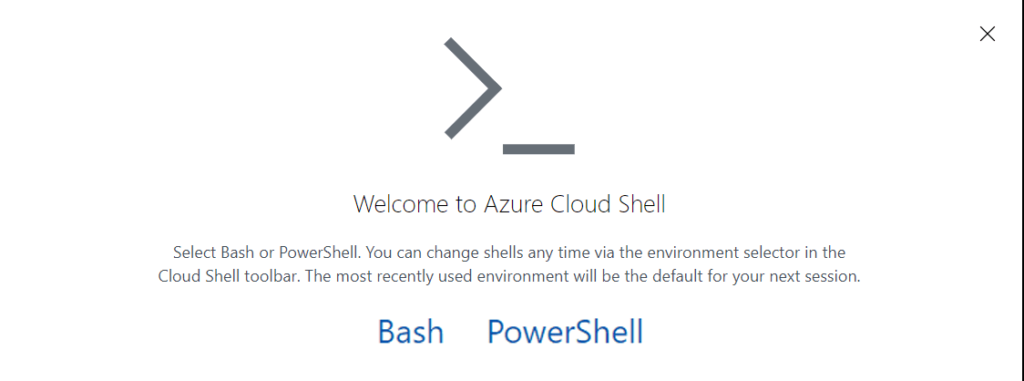
Task: Choose PowerShell as the shell environment
Action: [x=565, y=331]
